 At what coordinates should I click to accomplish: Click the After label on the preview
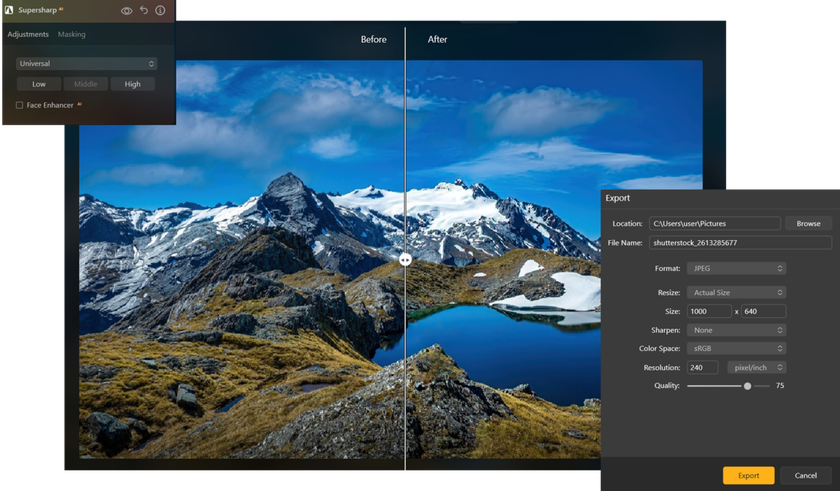[x=437, y=40]
